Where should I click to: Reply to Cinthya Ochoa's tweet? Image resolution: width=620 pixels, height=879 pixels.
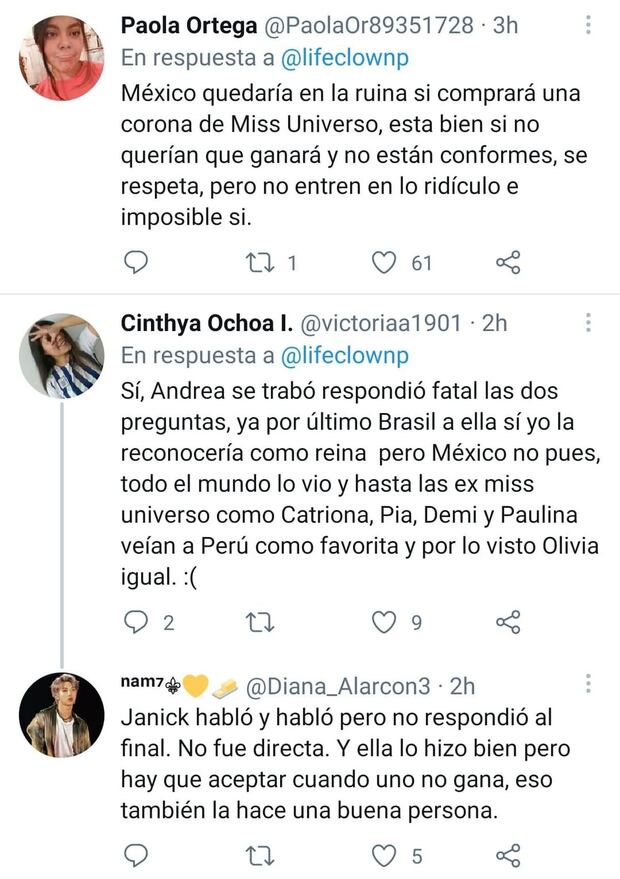pos(135,622)
